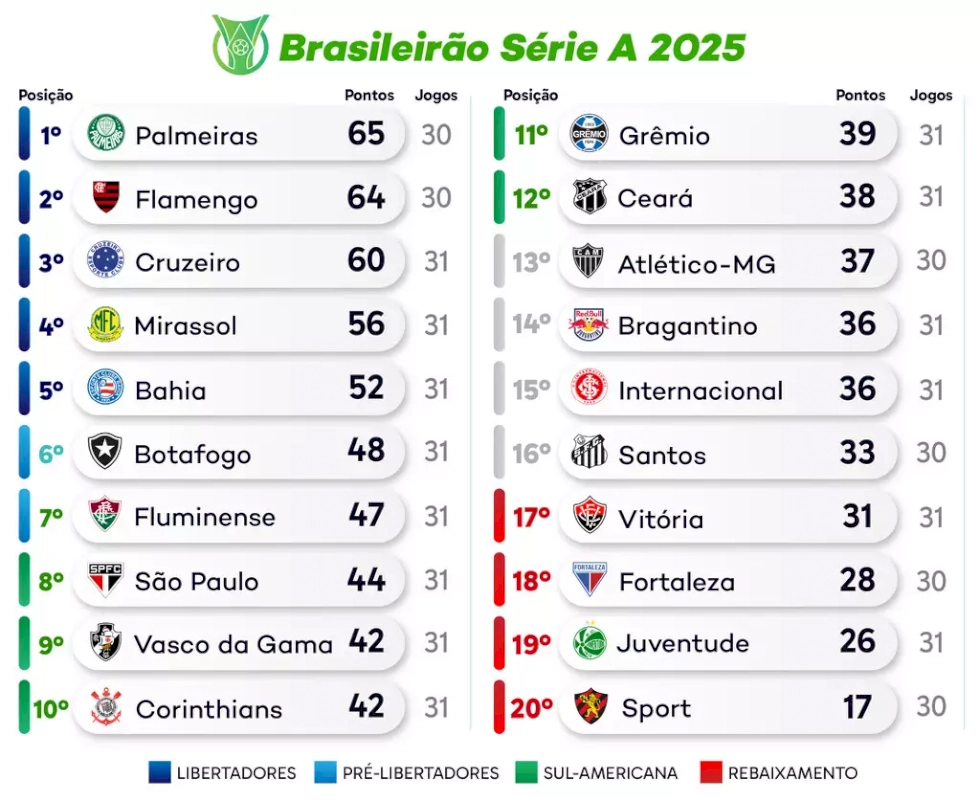
Task: Select the Cruzeiro team badge
Action: 105,261
